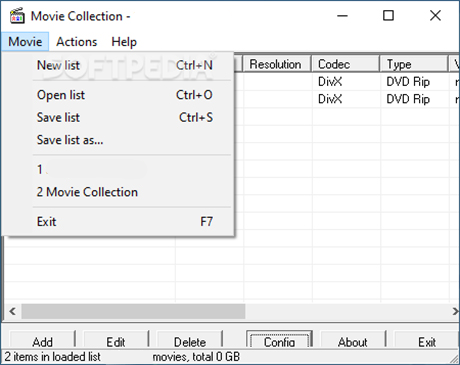Click the Add button
Viewport: 460px width, 365px height.
point(42,340)
